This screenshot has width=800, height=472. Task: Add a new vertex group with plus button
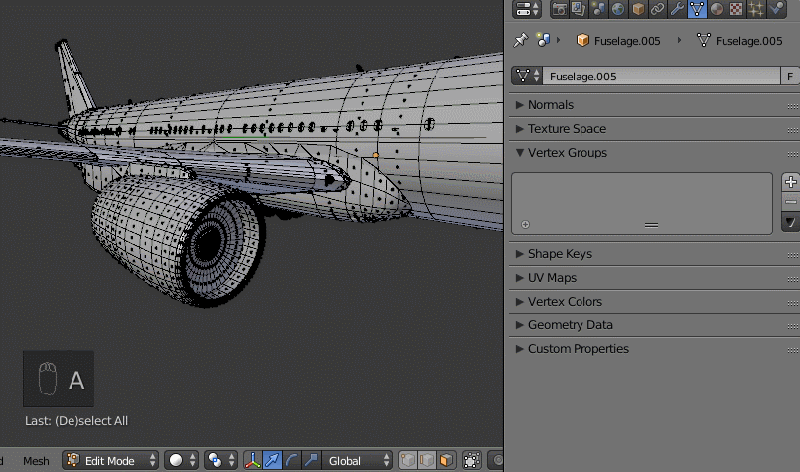coord(790,182)
